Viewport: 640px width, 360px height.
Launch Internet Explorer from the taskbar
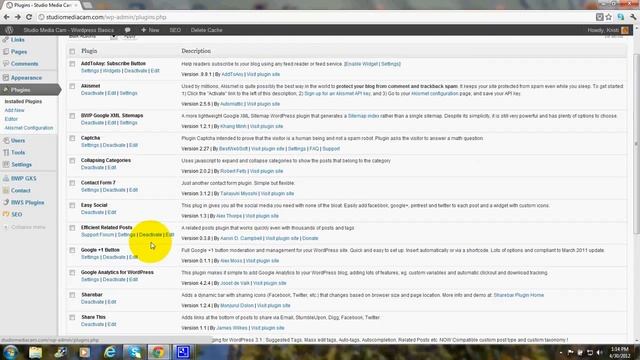[x=109, y=352]
